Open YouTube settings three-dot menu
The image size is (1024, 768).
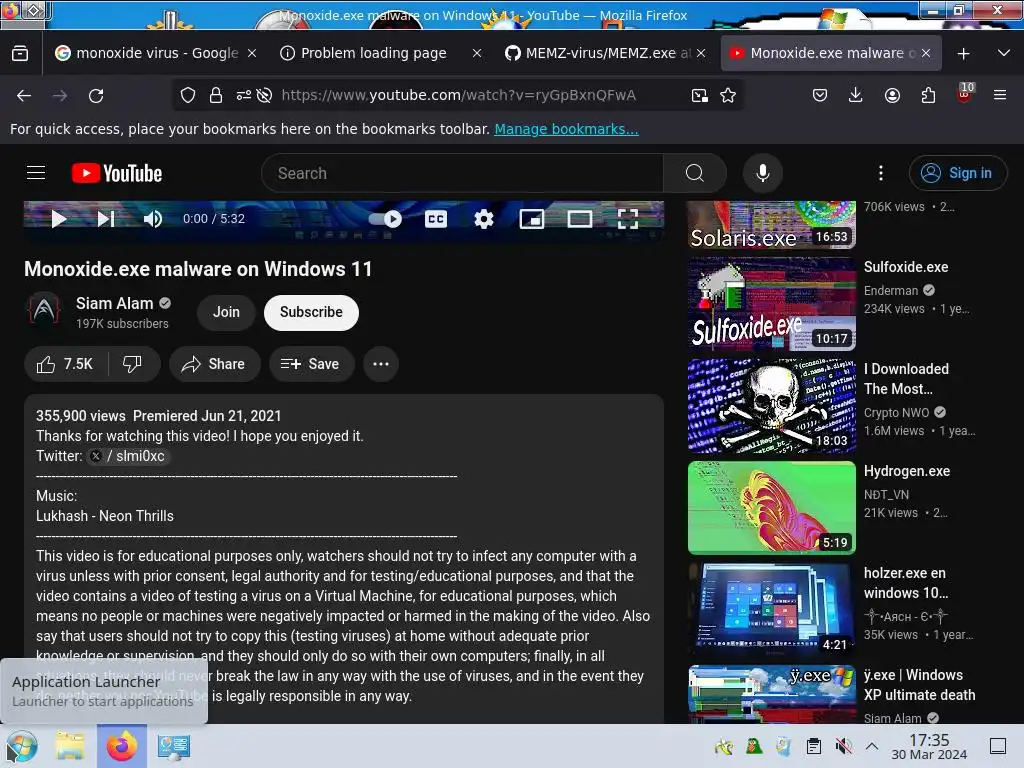click(x=881, y=173)
